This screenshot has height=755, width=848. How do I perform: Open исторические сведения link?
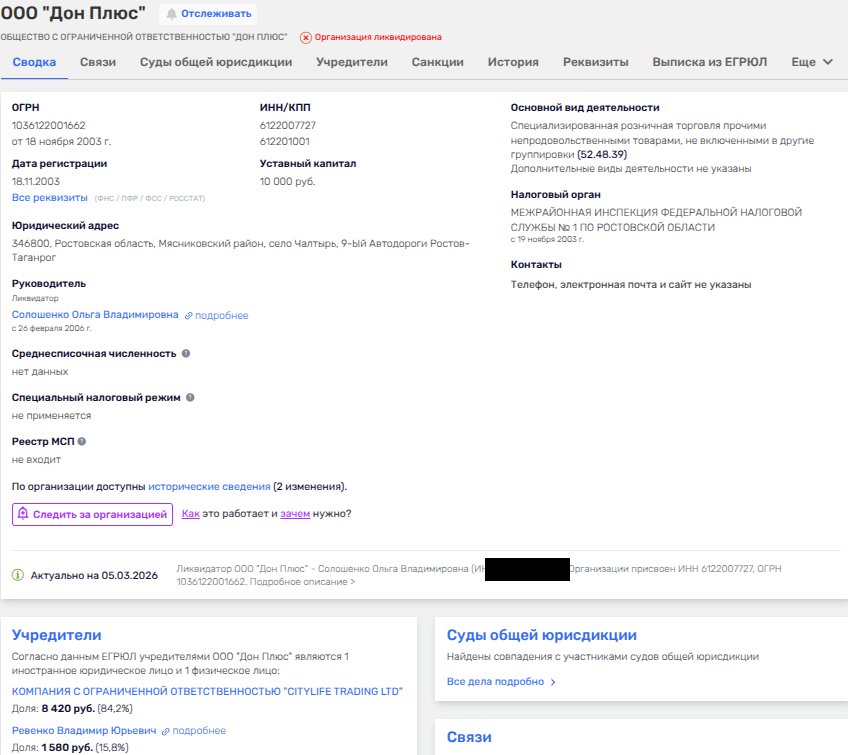(209, 487)
